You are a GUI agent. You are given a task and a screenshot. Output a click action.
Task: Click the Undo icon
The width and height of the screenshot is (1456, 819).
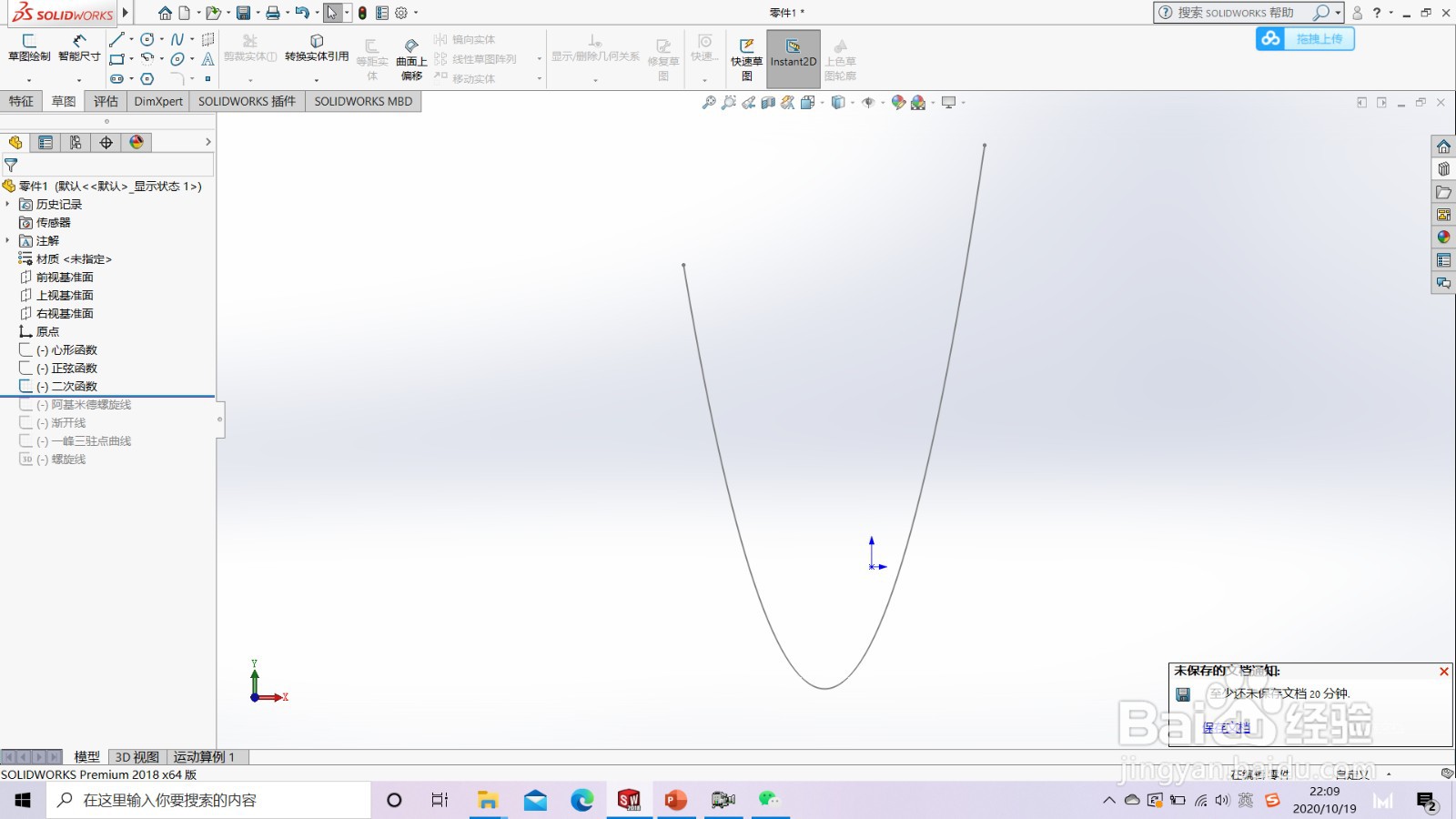click(x=302, y=13)
